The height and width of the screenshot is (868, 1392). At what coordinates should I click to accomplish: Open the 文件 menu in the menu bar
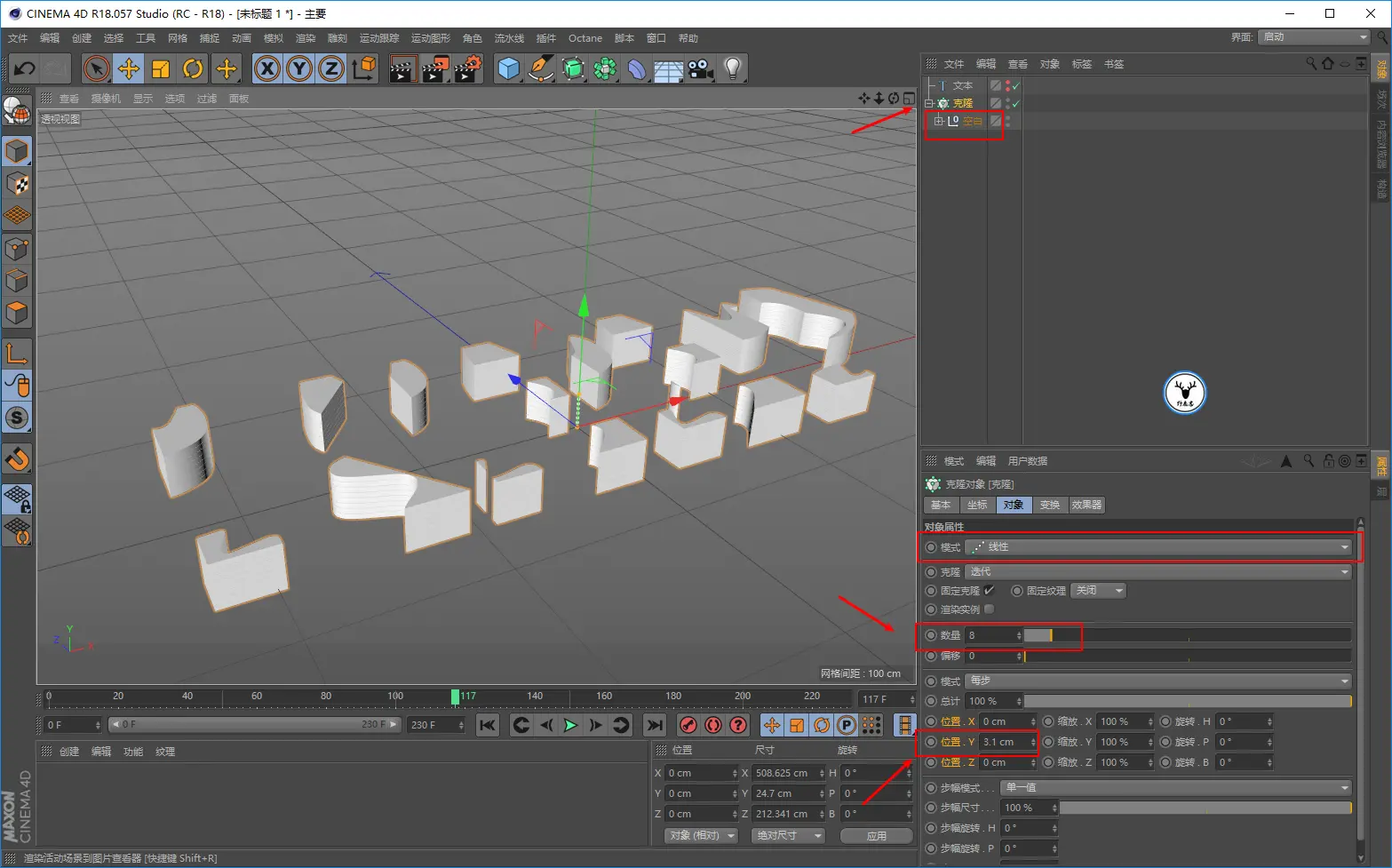tap(18, 38)
